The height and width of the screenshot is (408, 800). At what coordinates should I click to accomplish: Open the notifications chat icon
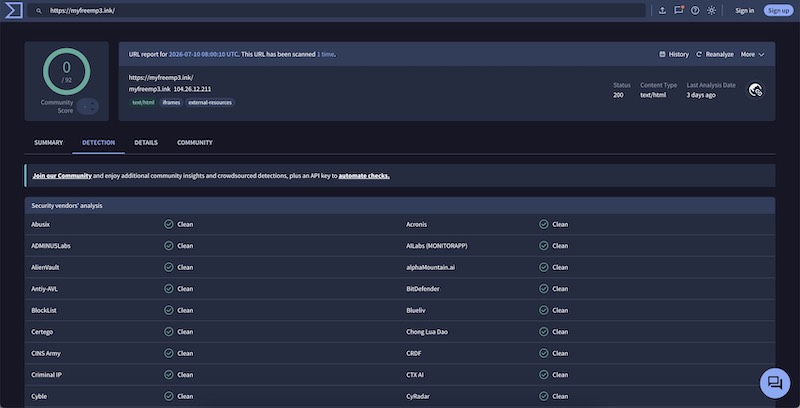coord(679,10)
